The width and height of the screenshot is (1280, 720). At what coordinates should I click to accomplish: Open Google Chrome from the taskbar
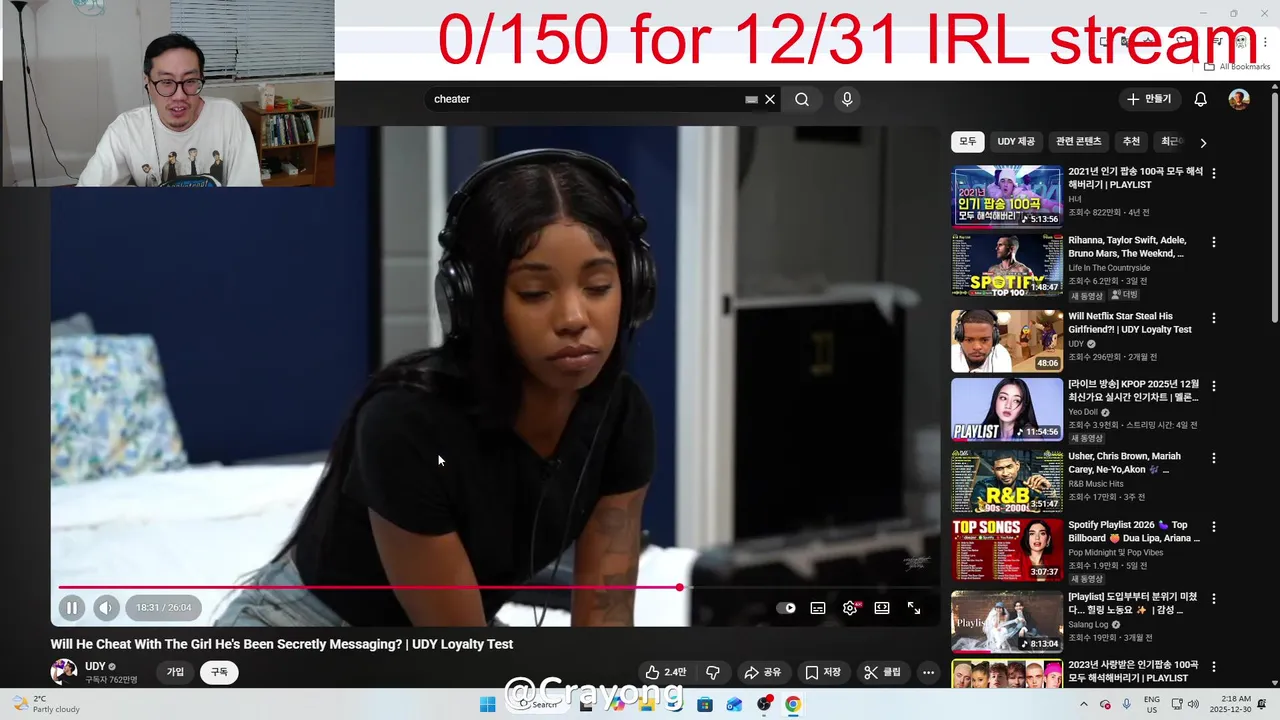pos(793,704)
